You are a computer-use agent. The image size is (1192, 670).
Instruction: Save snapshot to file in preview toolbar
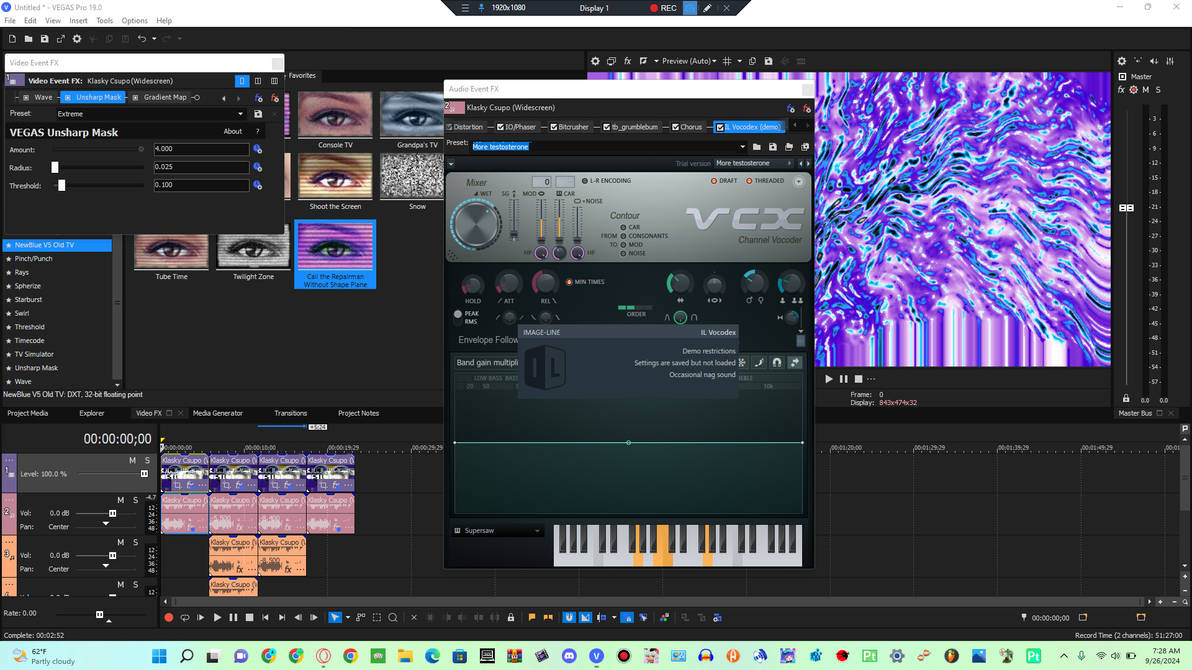(769, 61)
